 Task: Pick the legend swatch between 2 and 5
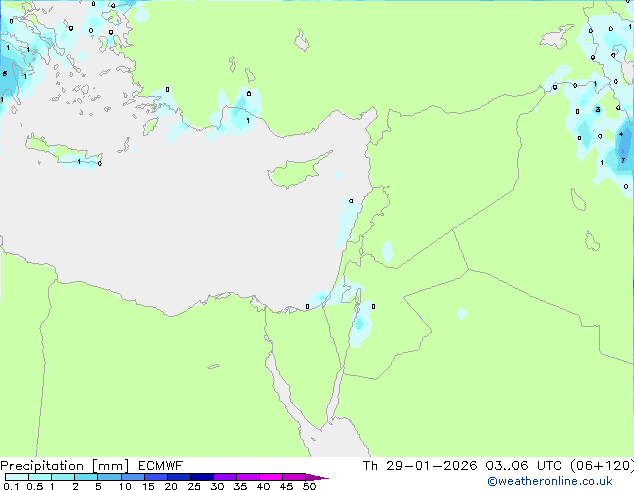tap(86, 477)
